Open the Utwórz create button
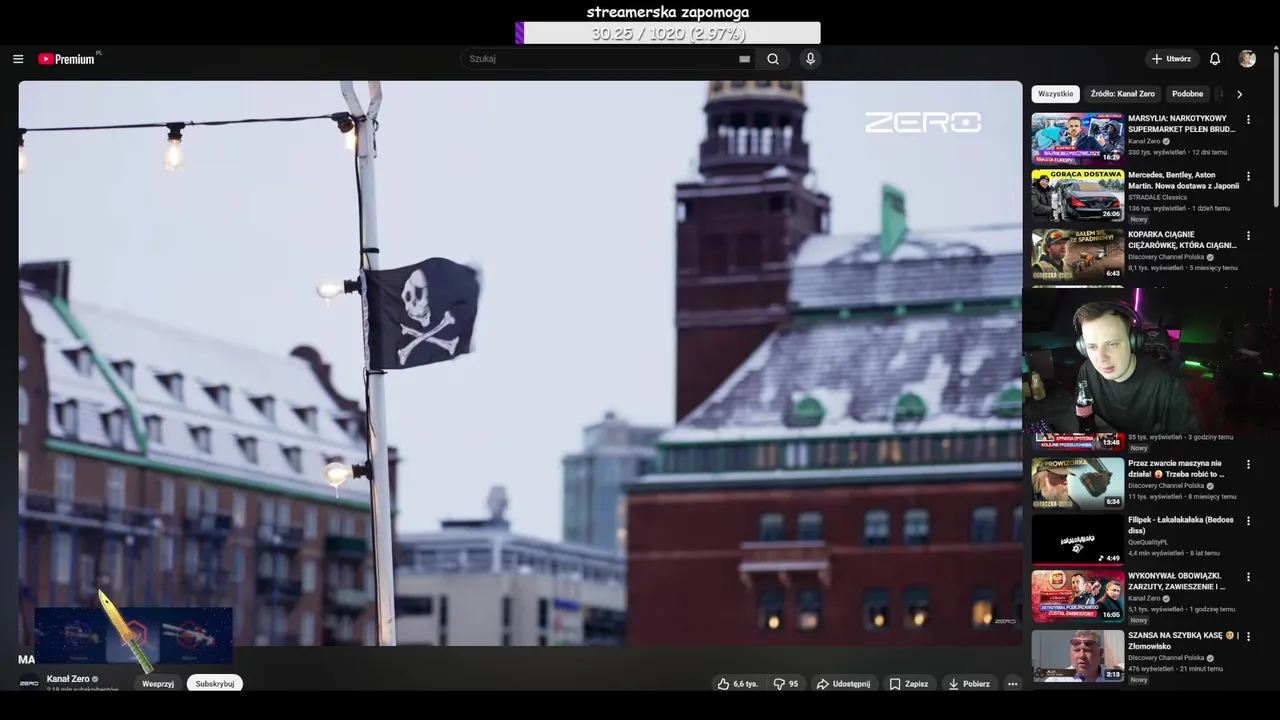This screenshot has width=1280, height=720. (x=1172, y=59)
